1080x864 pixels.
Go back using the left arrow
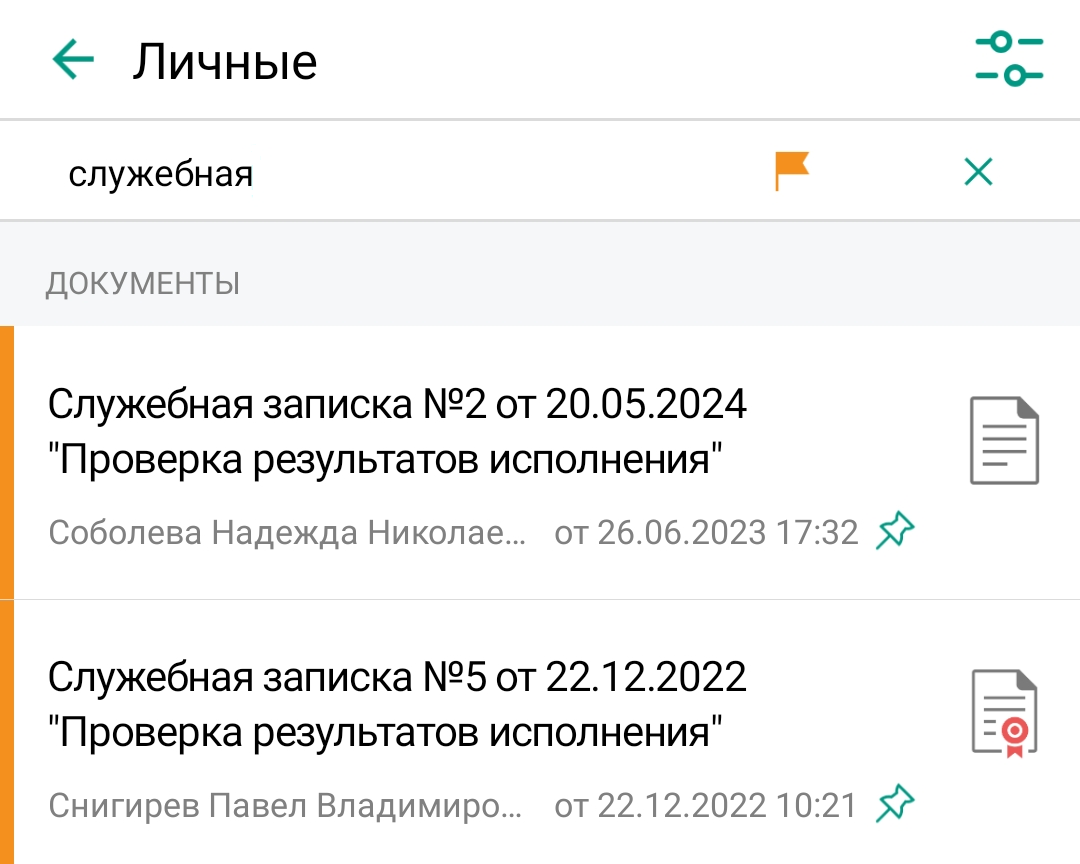click(73, 60)
